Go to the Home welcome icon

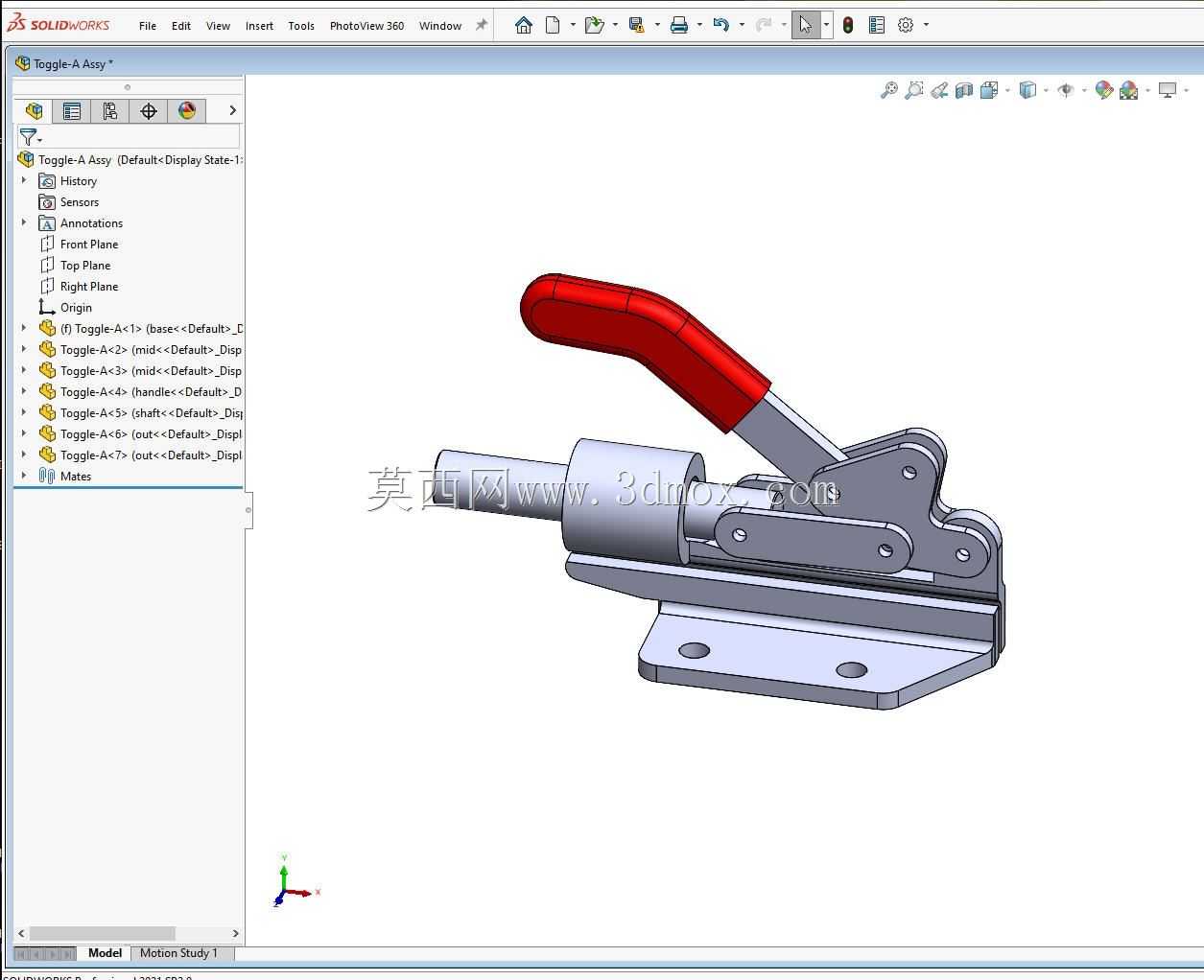(x=524, y=26)
